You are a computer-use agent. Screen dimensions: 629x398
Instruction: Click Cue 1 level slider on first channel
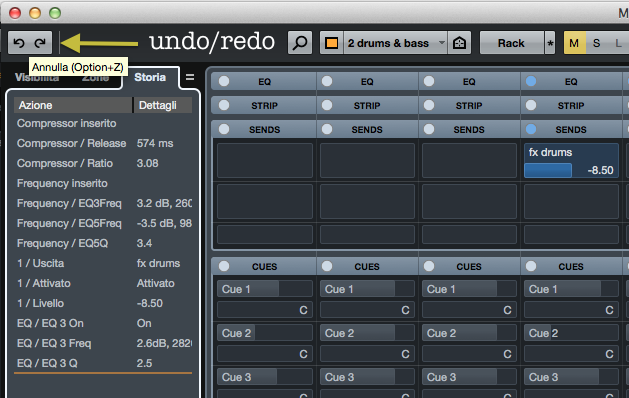coord(265,289)
